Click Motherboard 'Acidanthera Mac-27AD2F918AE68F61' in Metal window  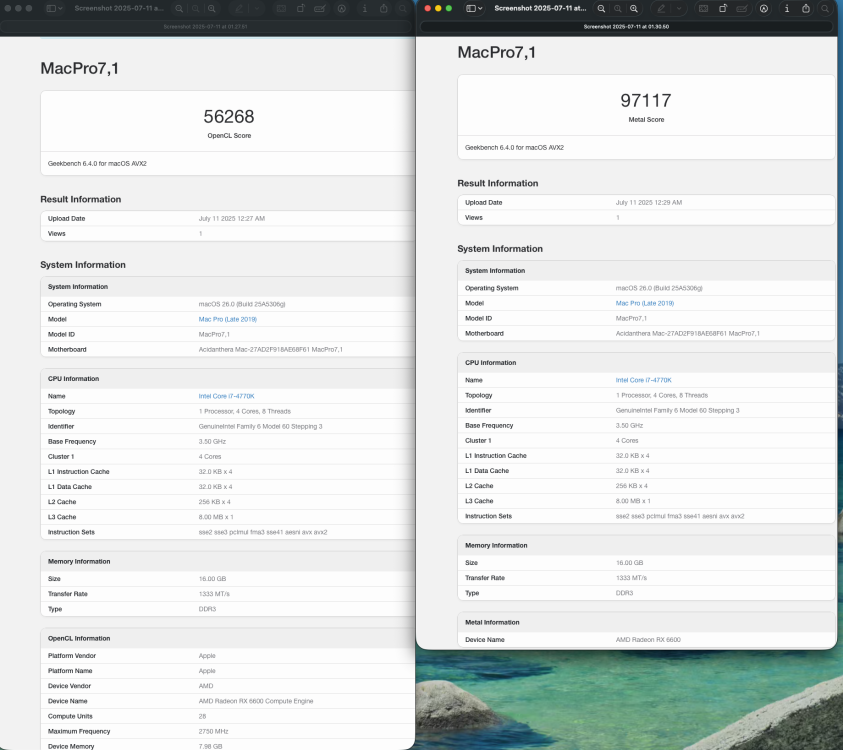(688, 333)
